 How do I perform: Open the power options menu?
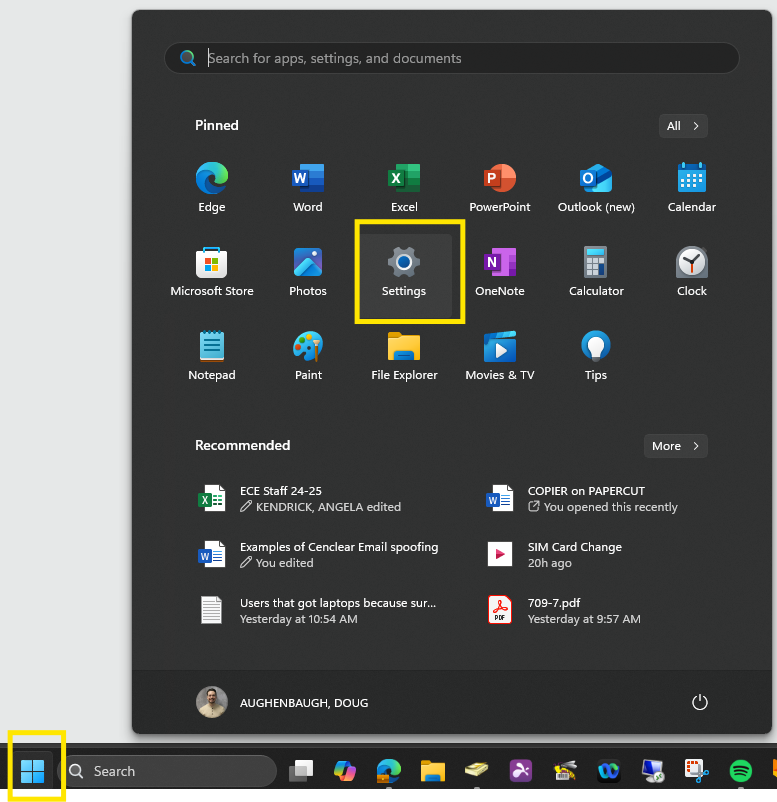pyautogui.click(x=700, y=702)
